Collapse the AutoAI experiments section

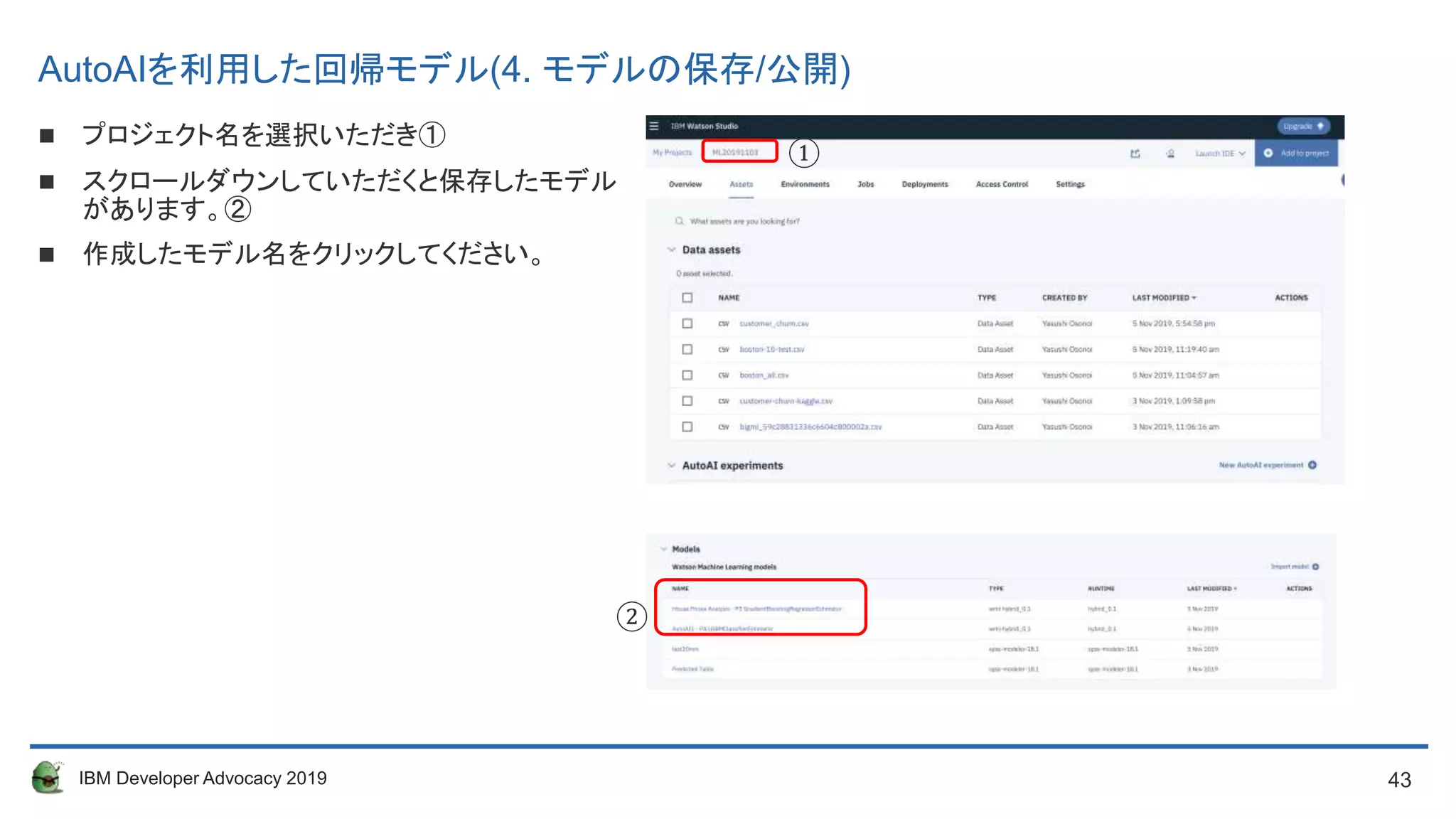(671, 466)
